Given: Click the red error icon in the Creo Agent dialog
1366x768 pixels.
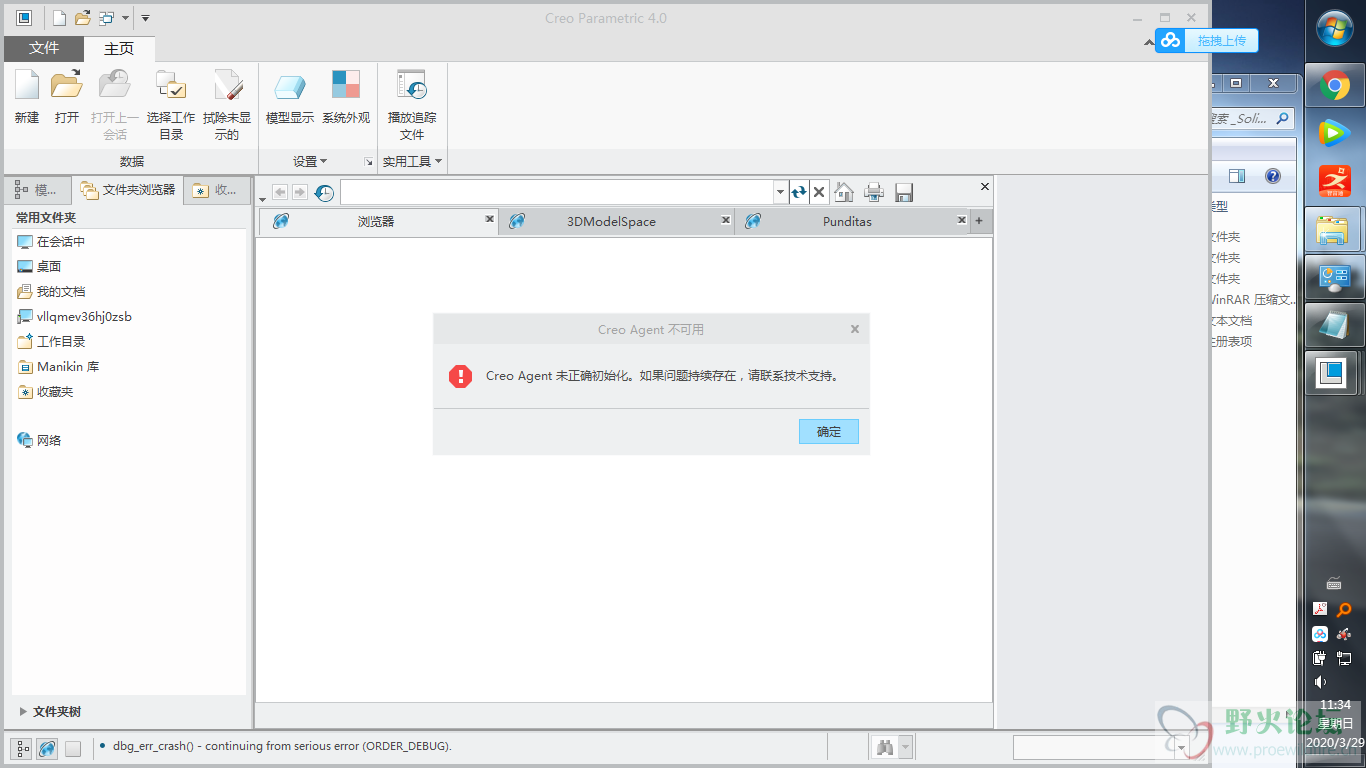Looking at the screenshot, I should (460, 376).
